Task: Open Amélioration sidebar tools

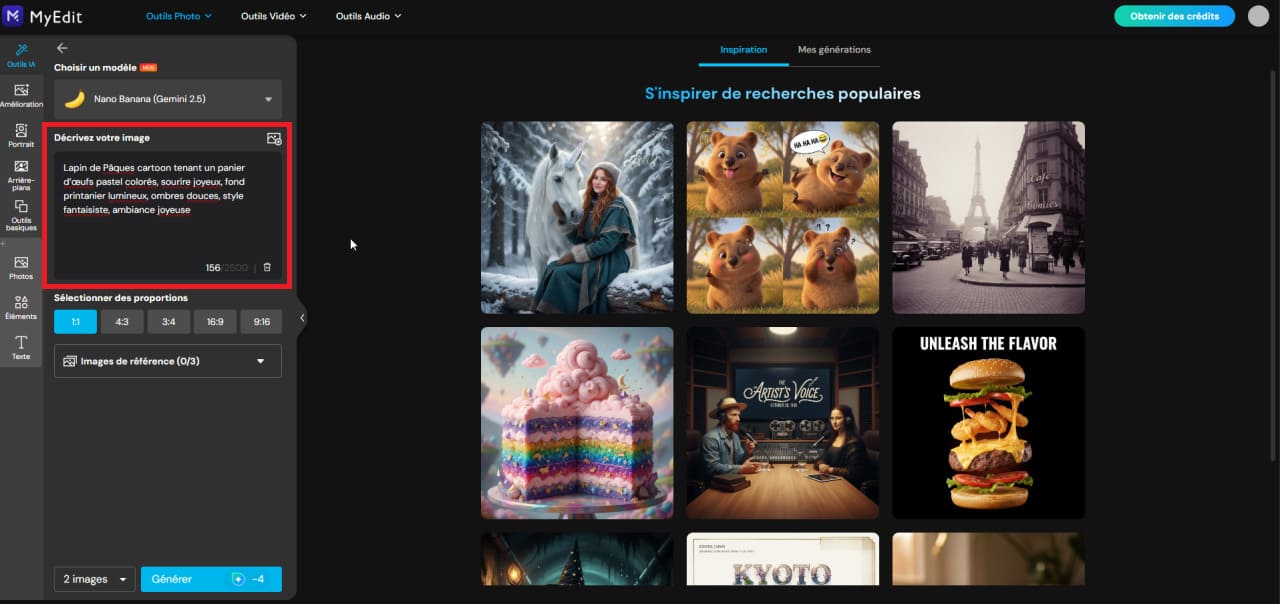Action: 21,96
